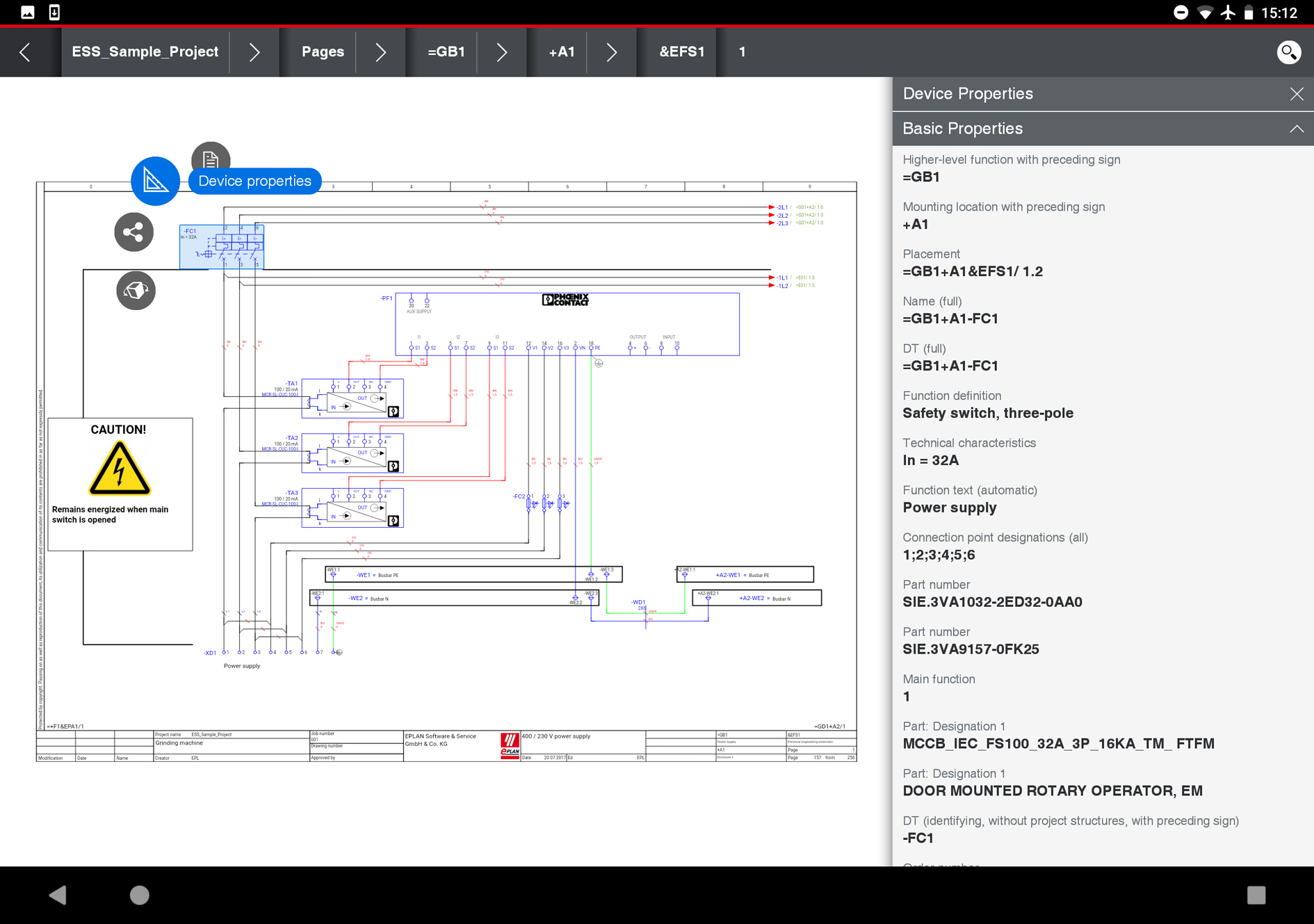Tap the share icon beside the schematic
The width and height of the screenshot is (1314, 924).
(133, 232)
